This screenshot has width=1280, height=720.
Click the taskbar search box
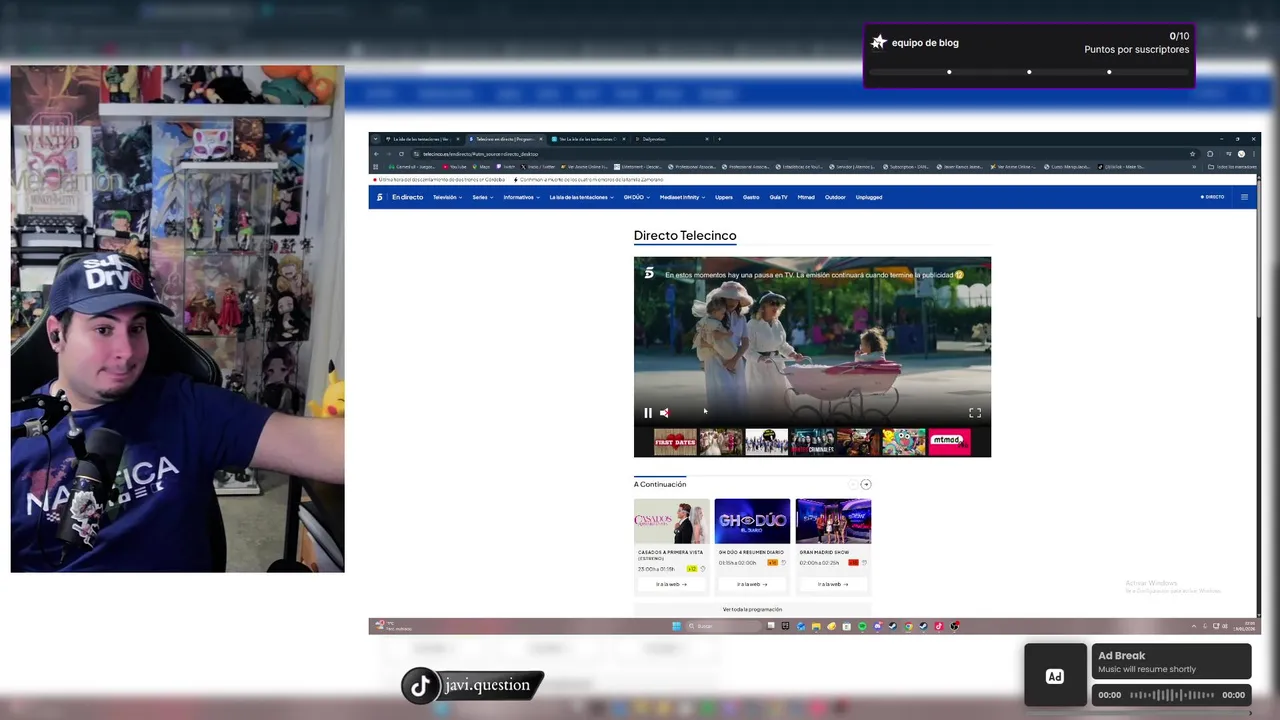724,626
